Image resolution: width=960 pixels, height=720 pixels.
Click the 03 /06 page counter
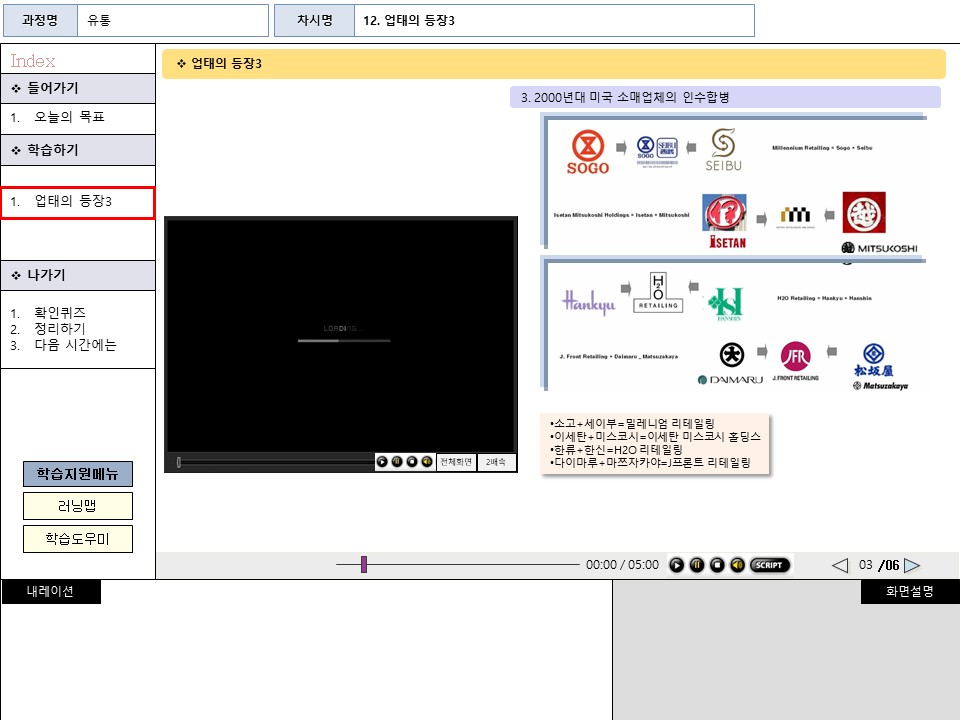coord(879,564)
